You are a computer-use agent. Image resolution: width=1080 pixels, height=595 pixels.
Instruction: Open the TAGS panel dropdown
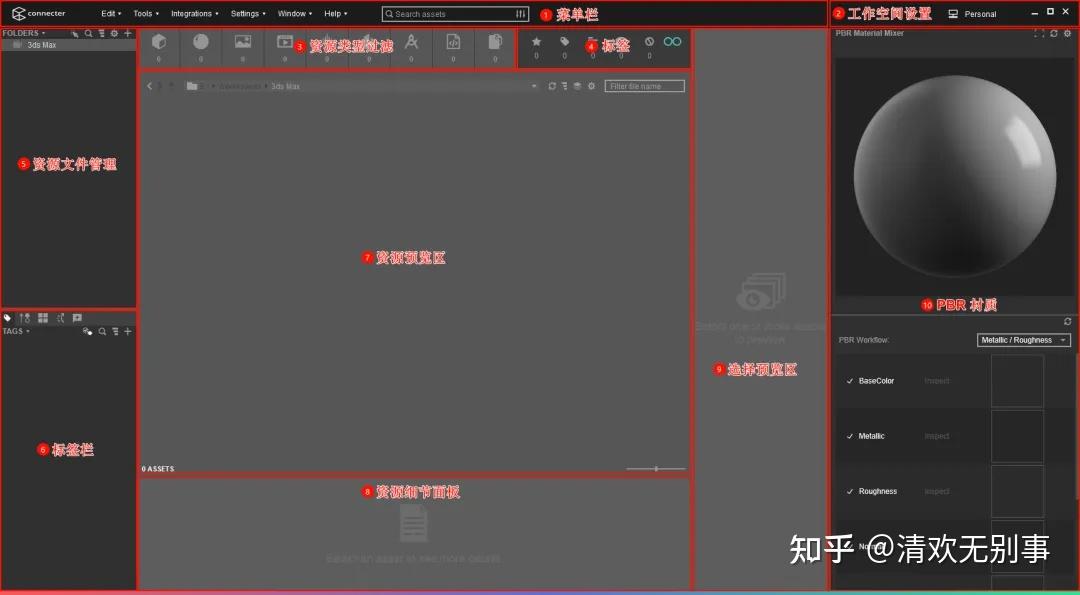click(x=30, y=331)
